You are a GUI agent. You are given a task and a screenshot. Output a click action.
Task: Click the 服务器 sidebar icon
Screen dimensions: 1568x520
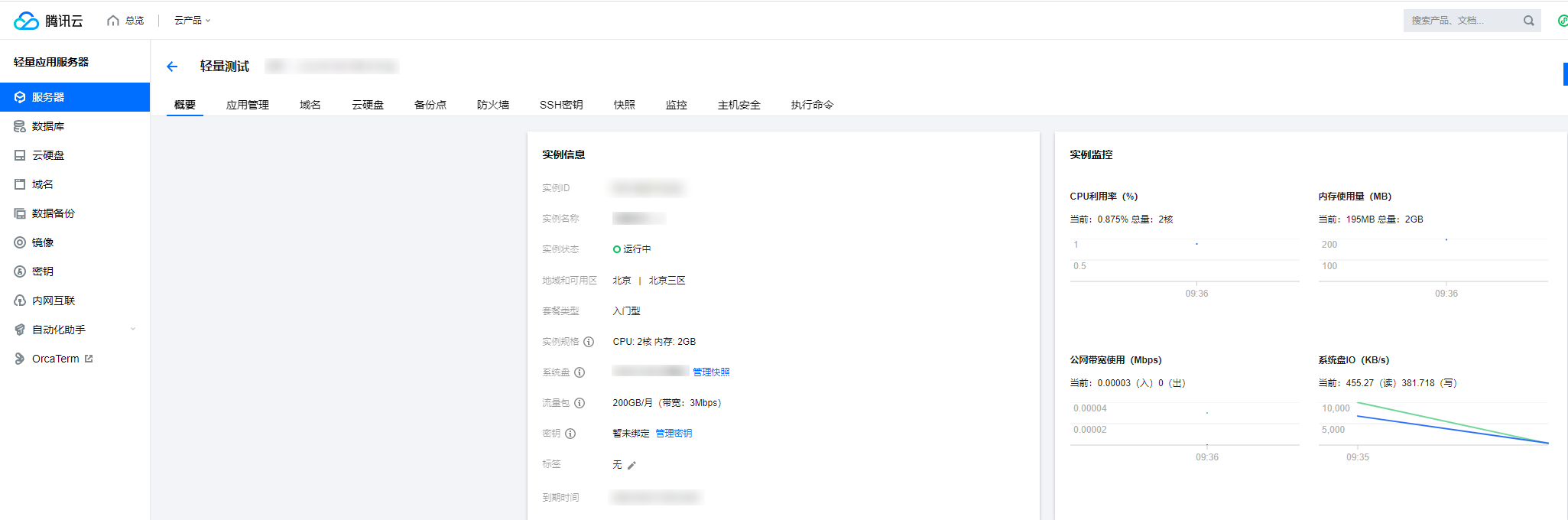[20, 97]
